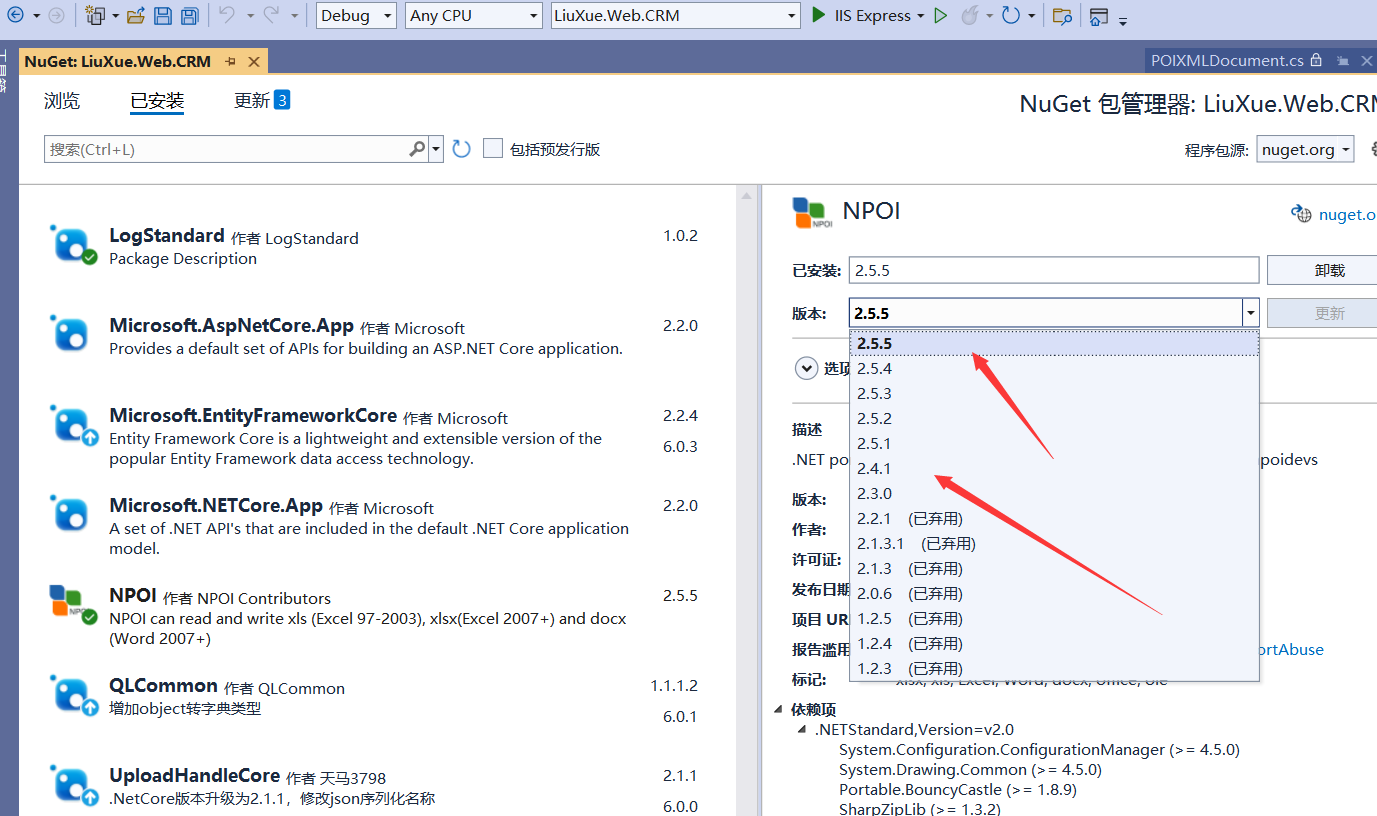This screenshot has width=1377, height=816.
Task: Click the Open File folder icon
Action: pos(136,16)
